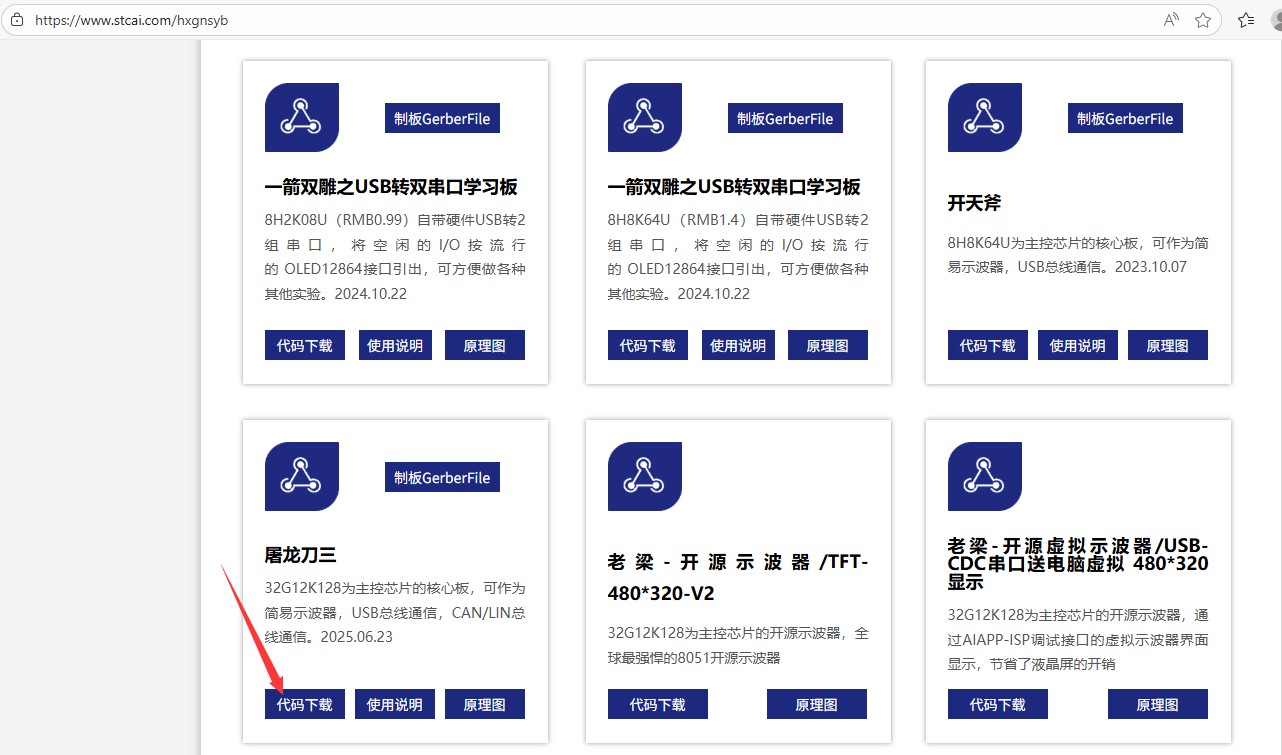
Task: Click the browser address bar URL
Action: (130, 20)
